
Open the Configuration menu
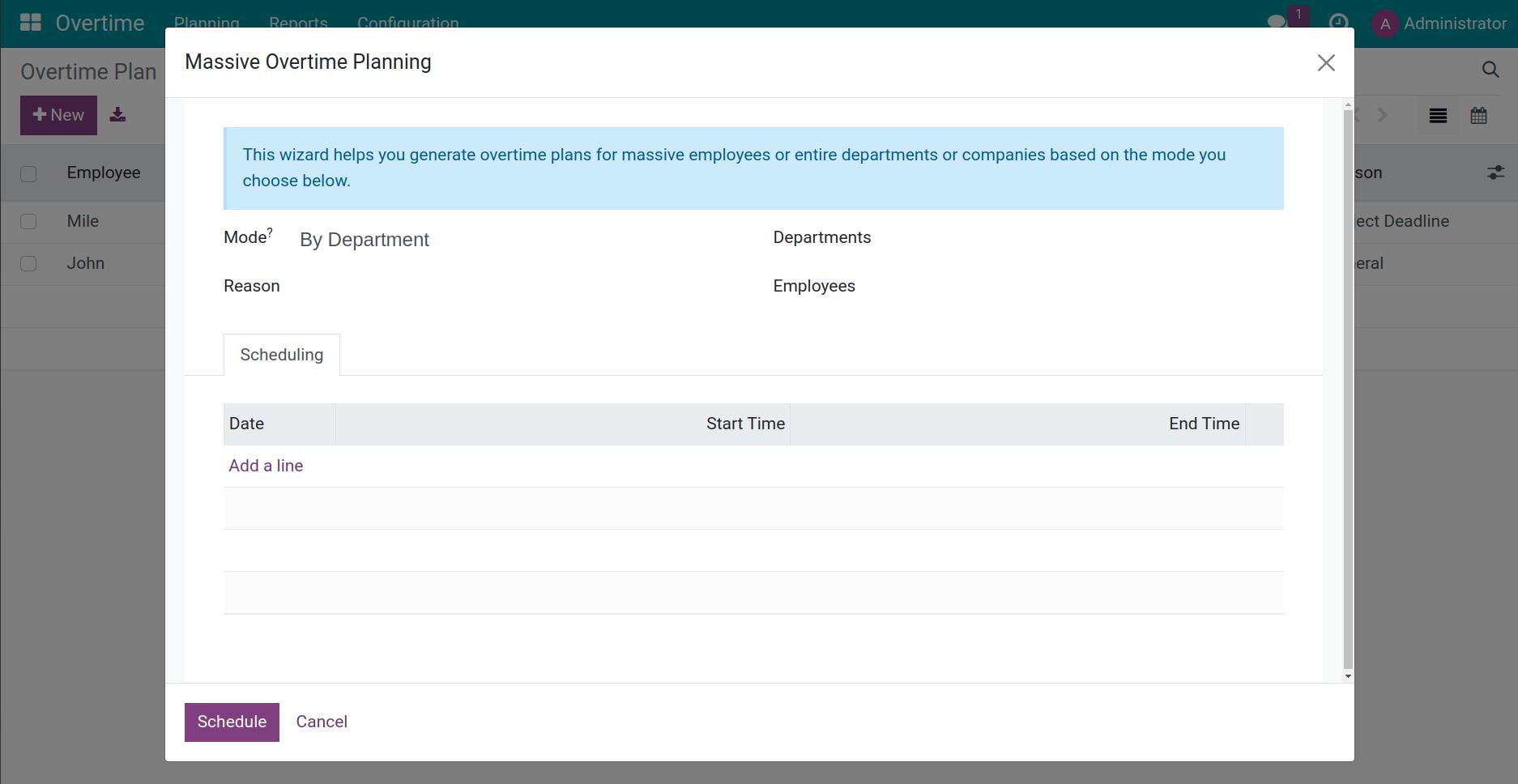pyautogui.click(x=407, y=23)
